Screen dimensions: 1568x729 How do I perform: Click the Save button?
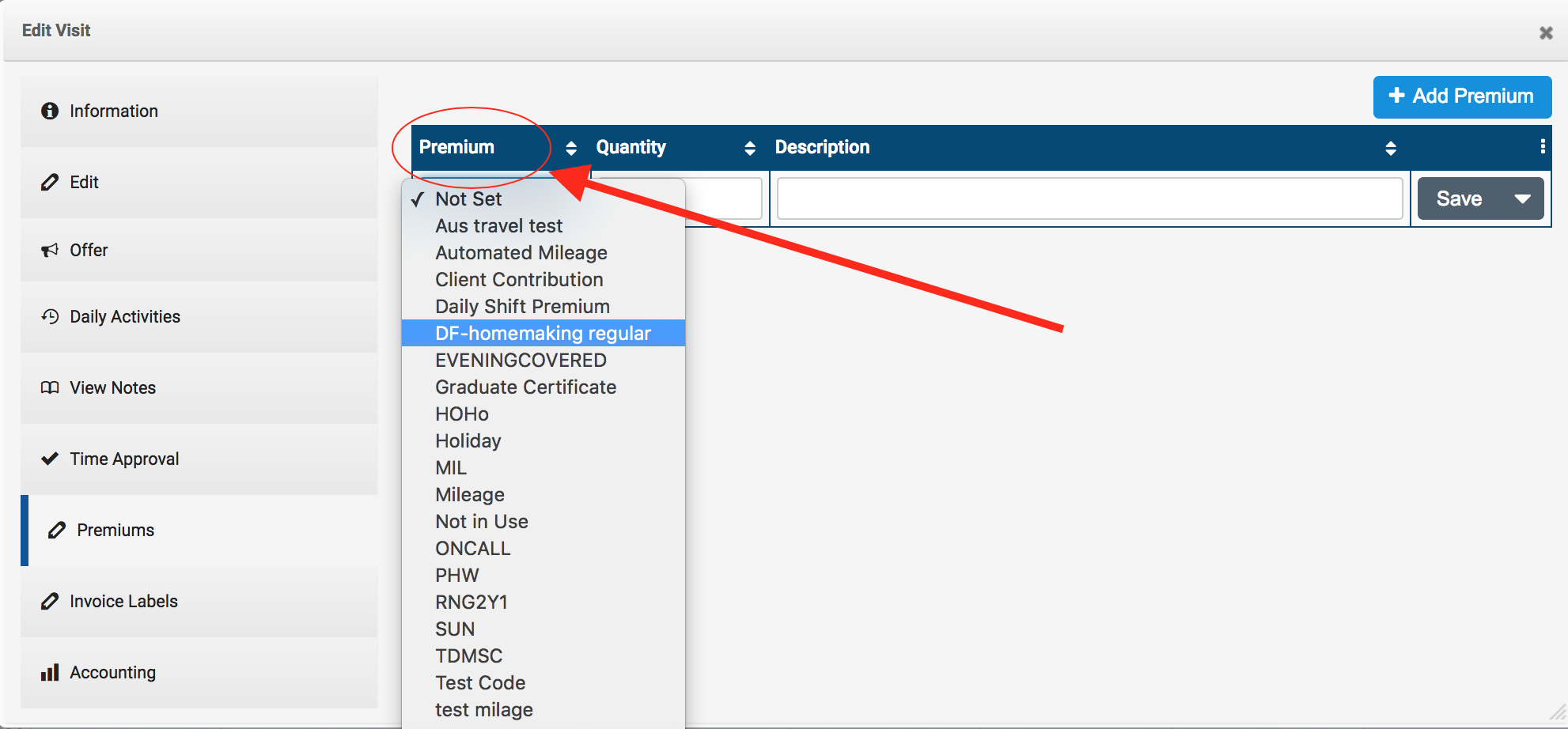pyautogui.click(x=1459, y=198)
